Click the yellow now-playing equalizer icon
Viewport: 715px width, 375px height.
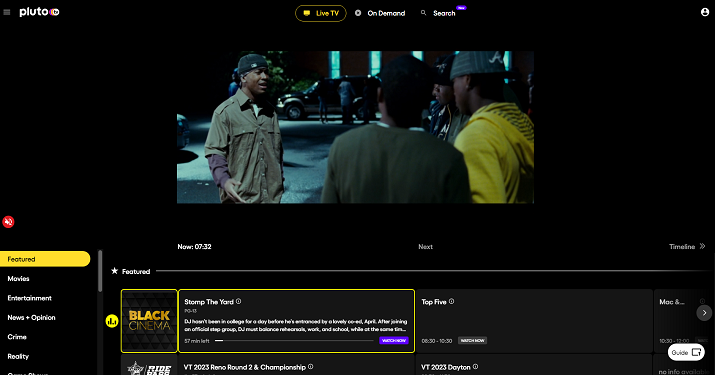click(112, 321)
